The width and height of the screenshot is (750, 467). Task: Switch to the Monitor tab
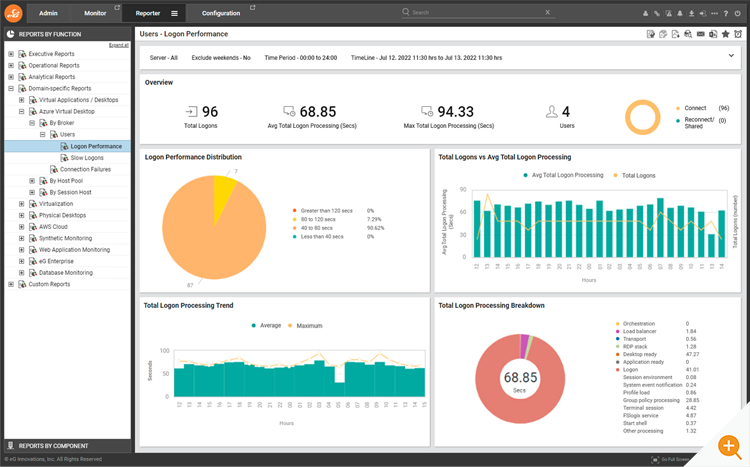[x=95, y=13]
